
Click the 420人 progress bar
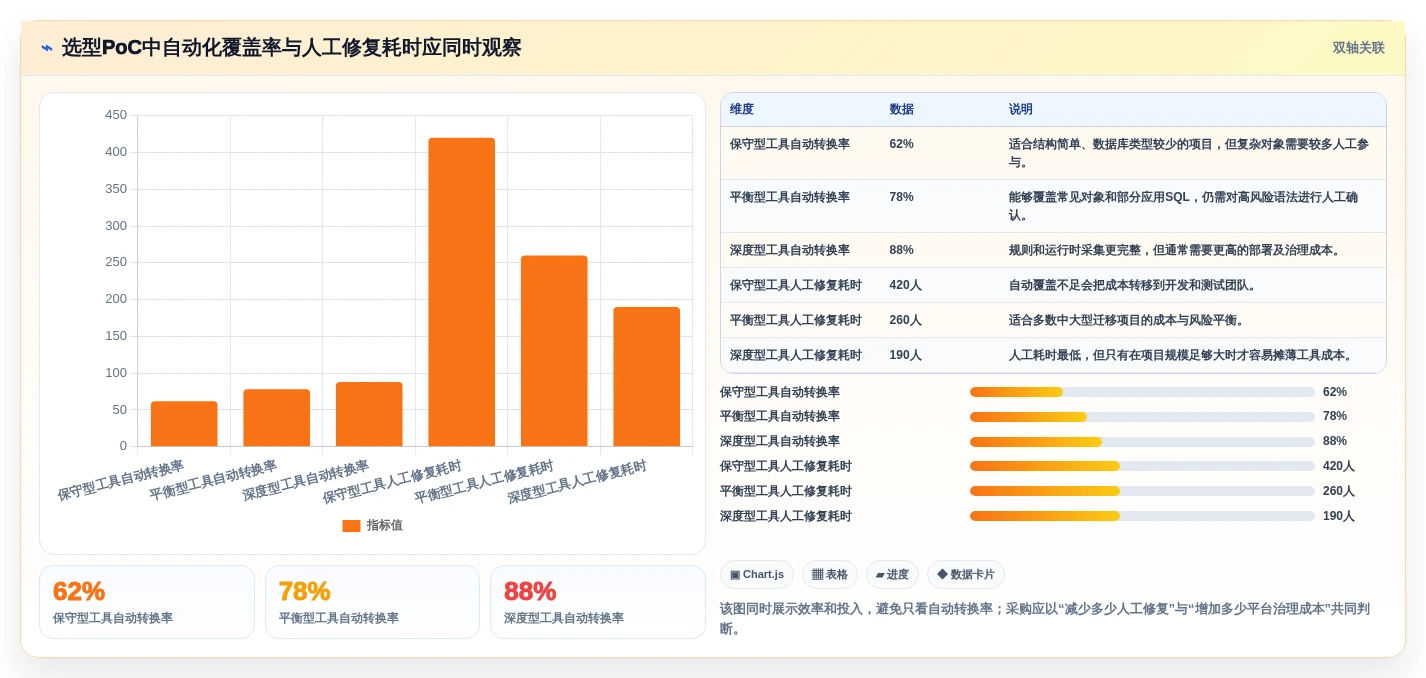pos(1142,466)
